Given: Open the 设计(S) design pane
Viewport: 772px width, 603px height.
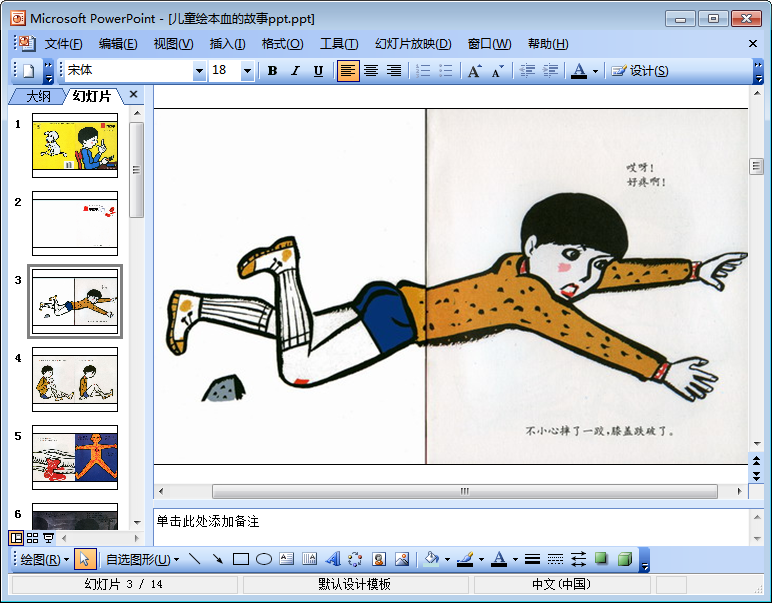Looking at the screenshot, I should (x=640, y=71).
